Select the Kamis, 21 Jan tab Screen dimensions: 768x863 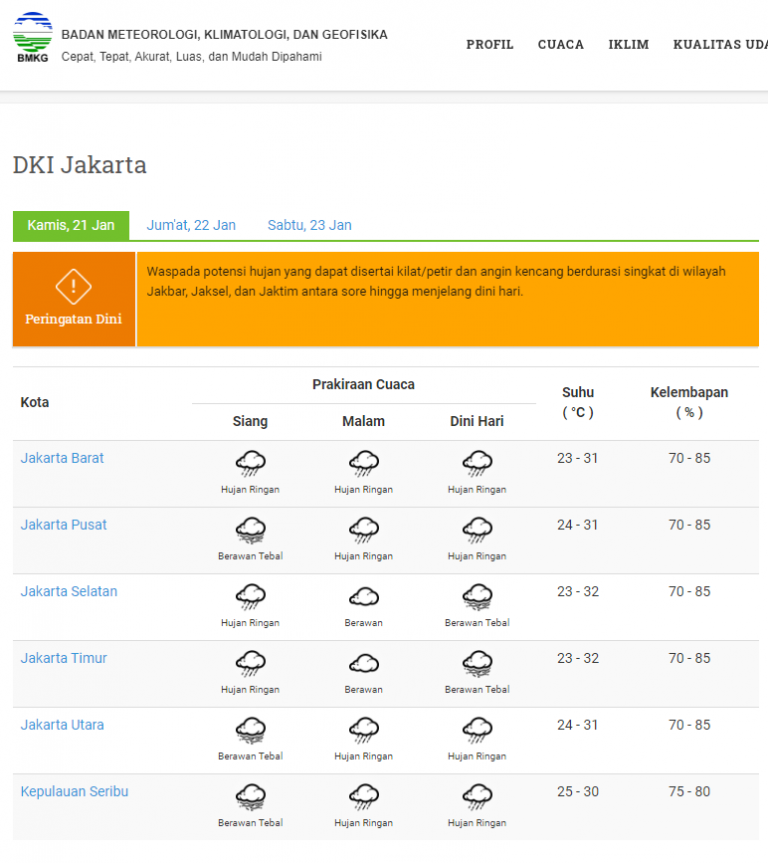tap(71, 225)
